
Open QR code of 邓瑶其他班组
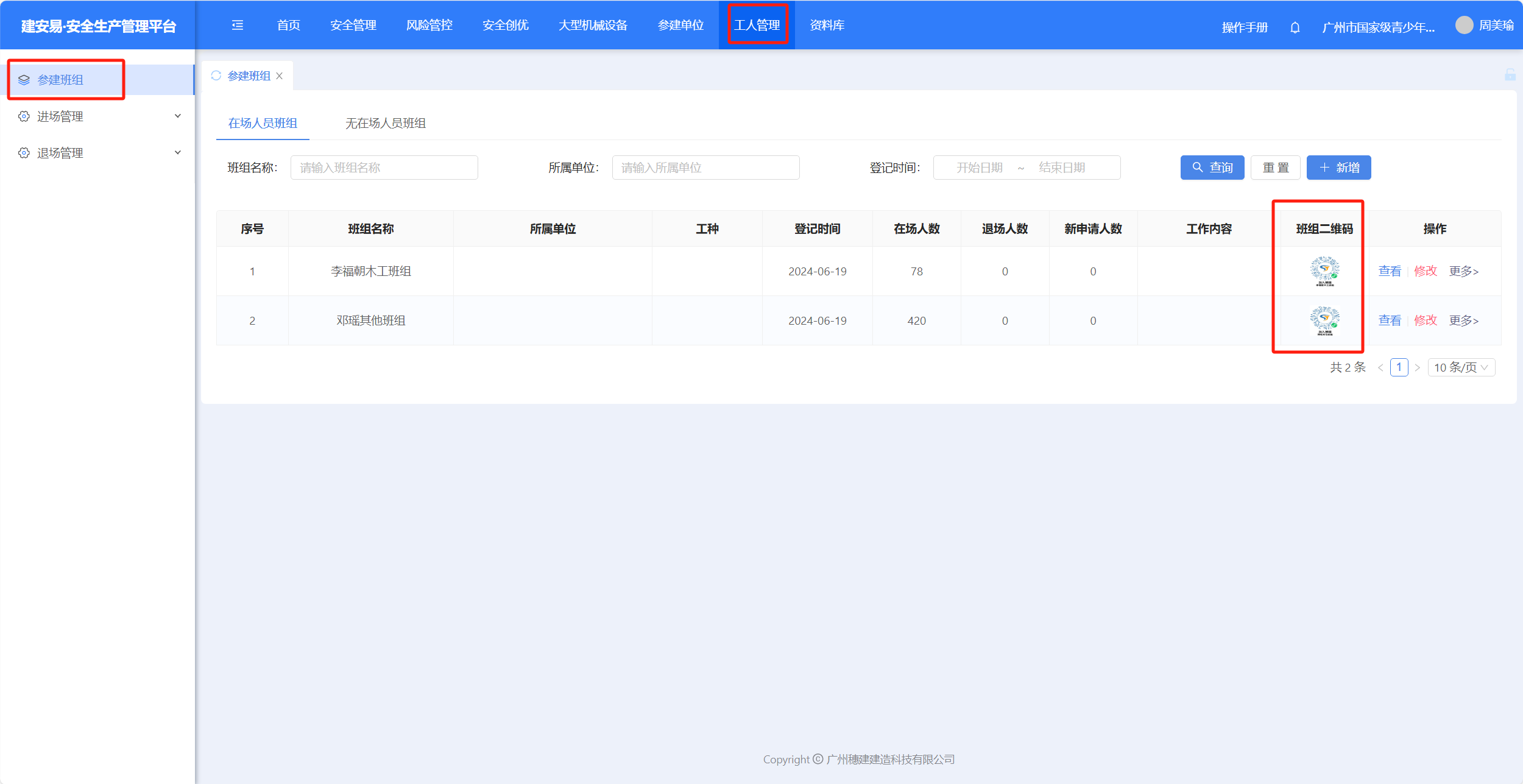pos(1324,320)
